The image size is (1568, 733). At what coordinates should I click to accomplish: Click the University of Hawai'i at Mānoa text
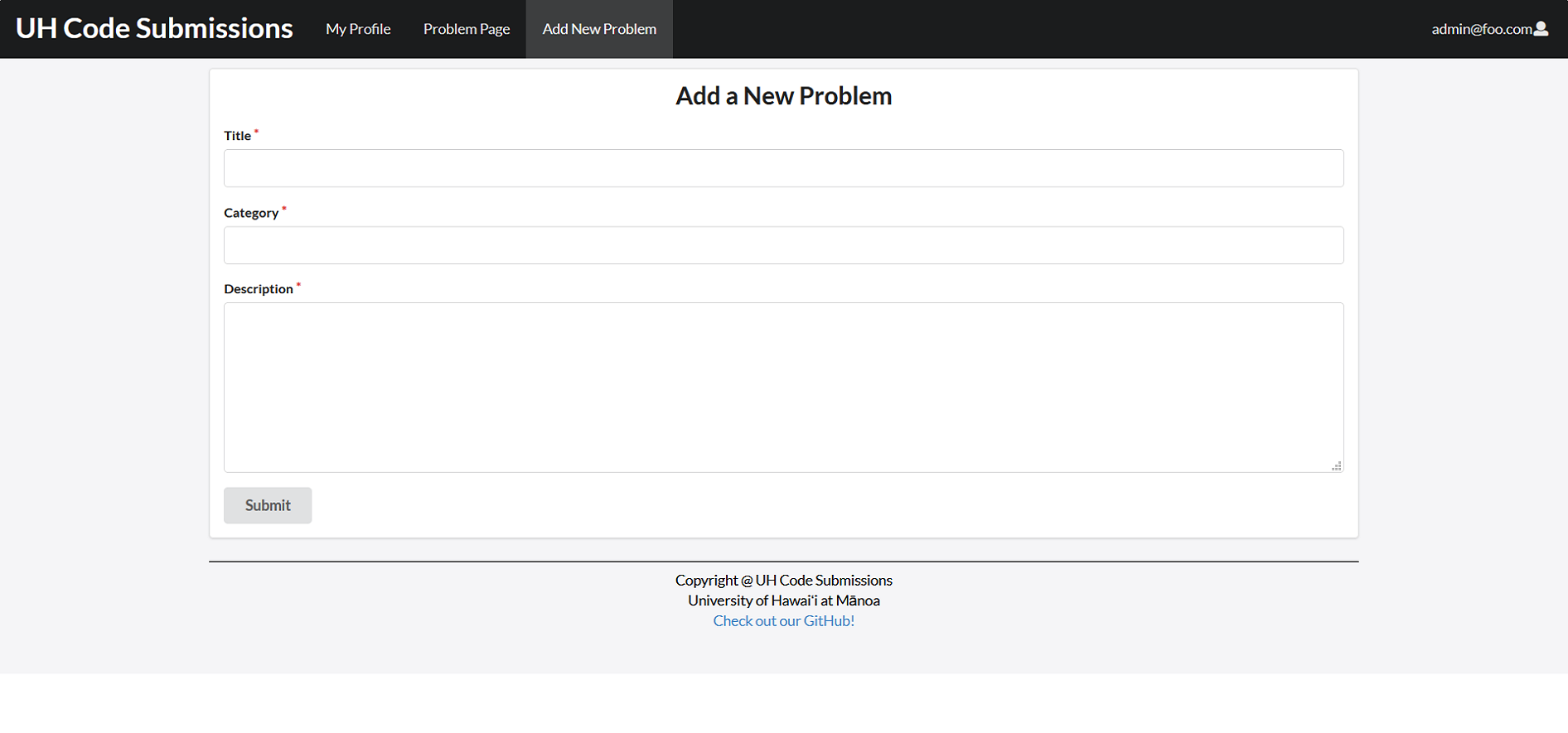pos(783,600)
